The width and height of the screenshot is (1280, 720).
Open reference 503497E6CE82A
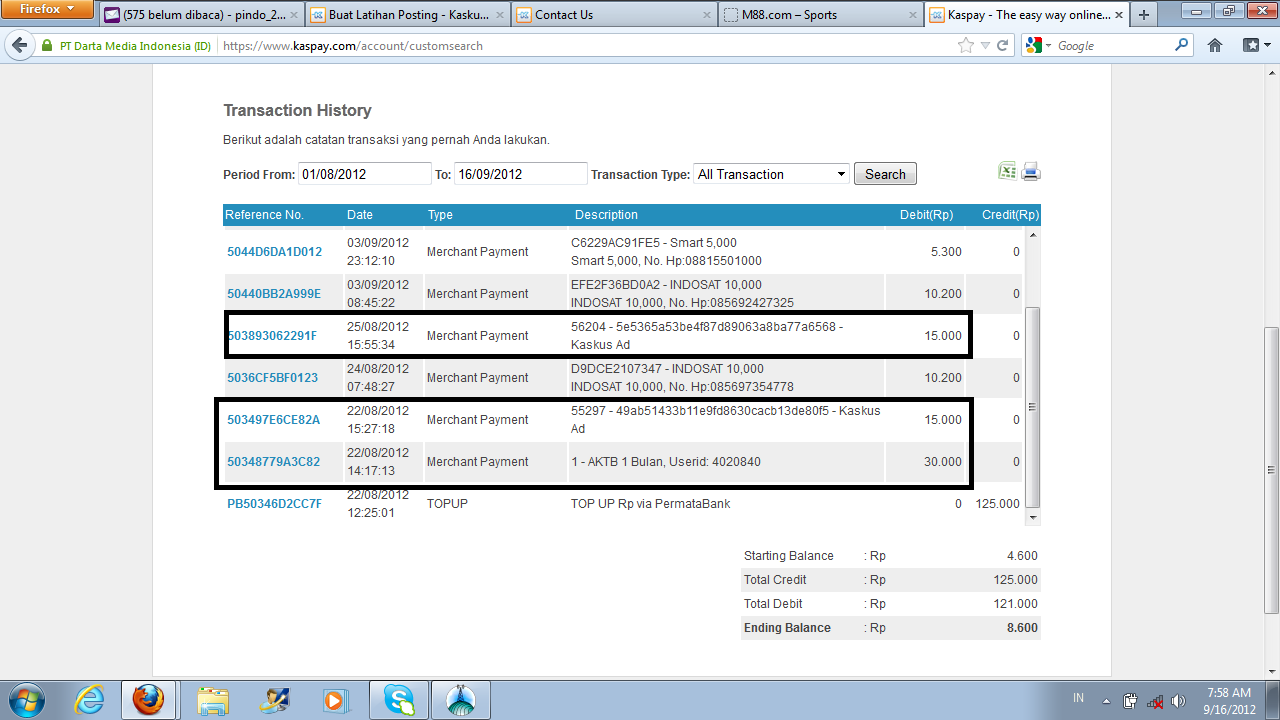pos(273,420)
